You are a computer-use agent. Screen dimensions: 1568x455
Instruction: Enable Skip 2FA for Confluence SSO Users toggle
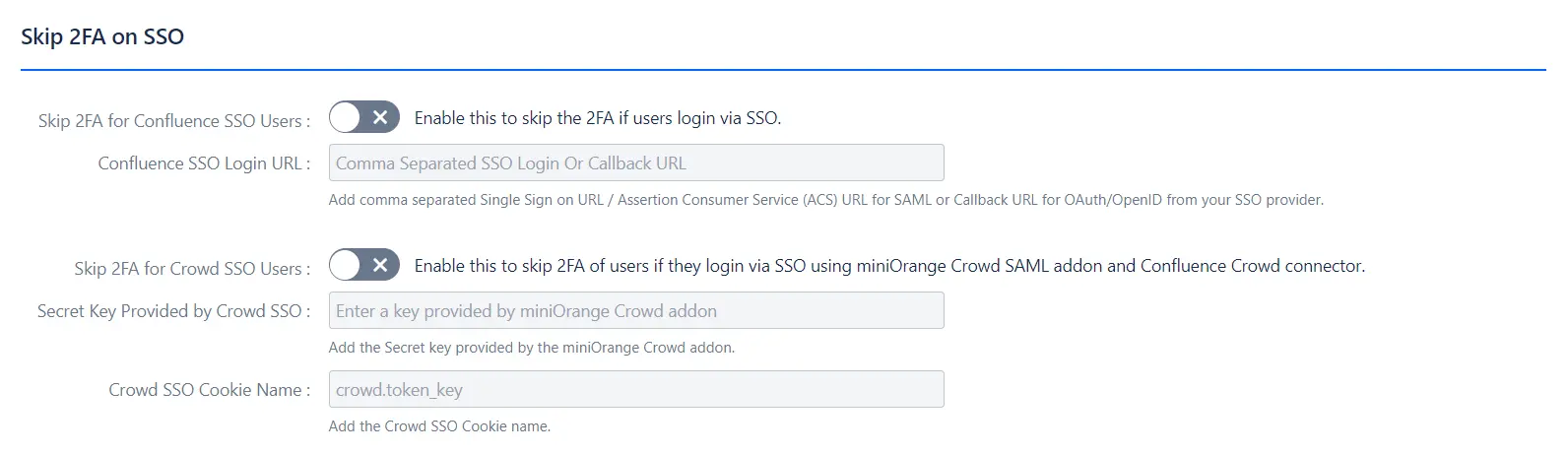tap(363, 118)
